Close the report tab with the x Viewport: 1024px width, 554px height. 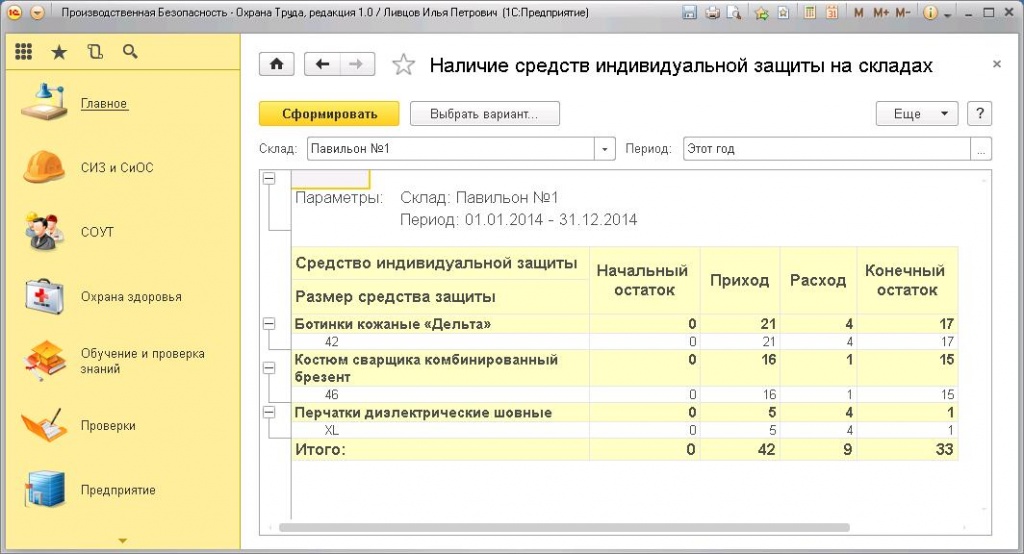(997, 64)
